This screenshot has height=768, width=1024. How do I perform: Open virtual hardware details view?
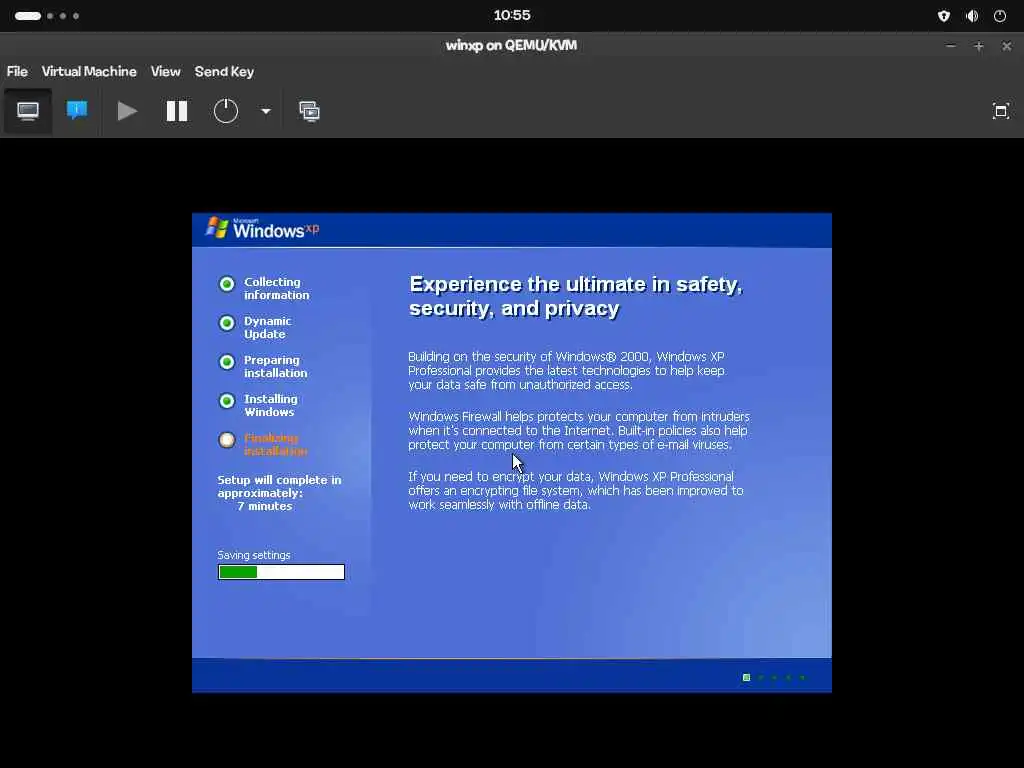pos(77,110)
